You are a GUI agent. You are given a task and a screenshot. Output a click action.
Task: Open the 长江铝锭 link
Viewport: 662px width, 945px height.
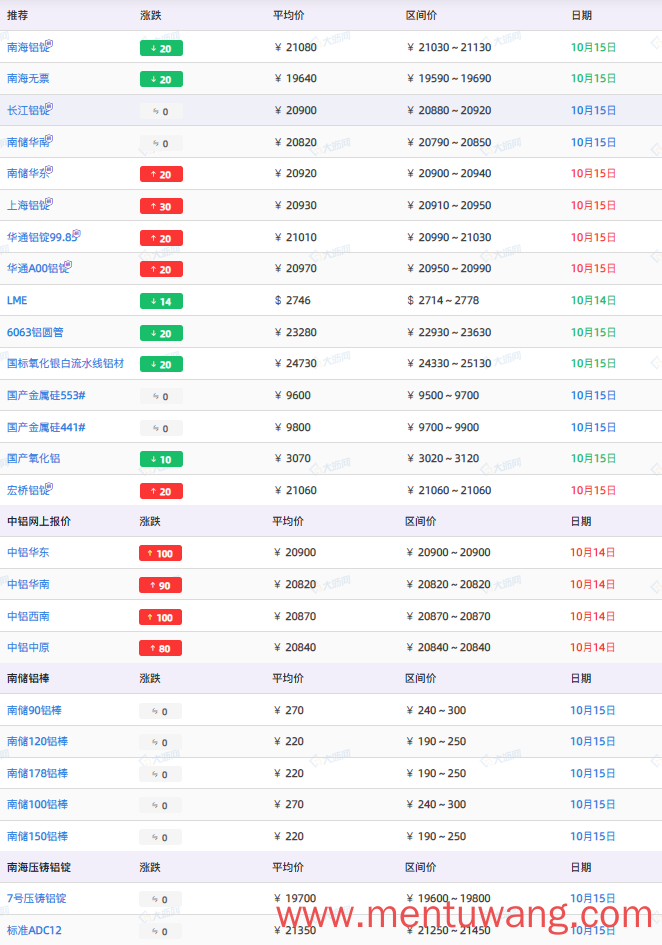pos(27,111)
